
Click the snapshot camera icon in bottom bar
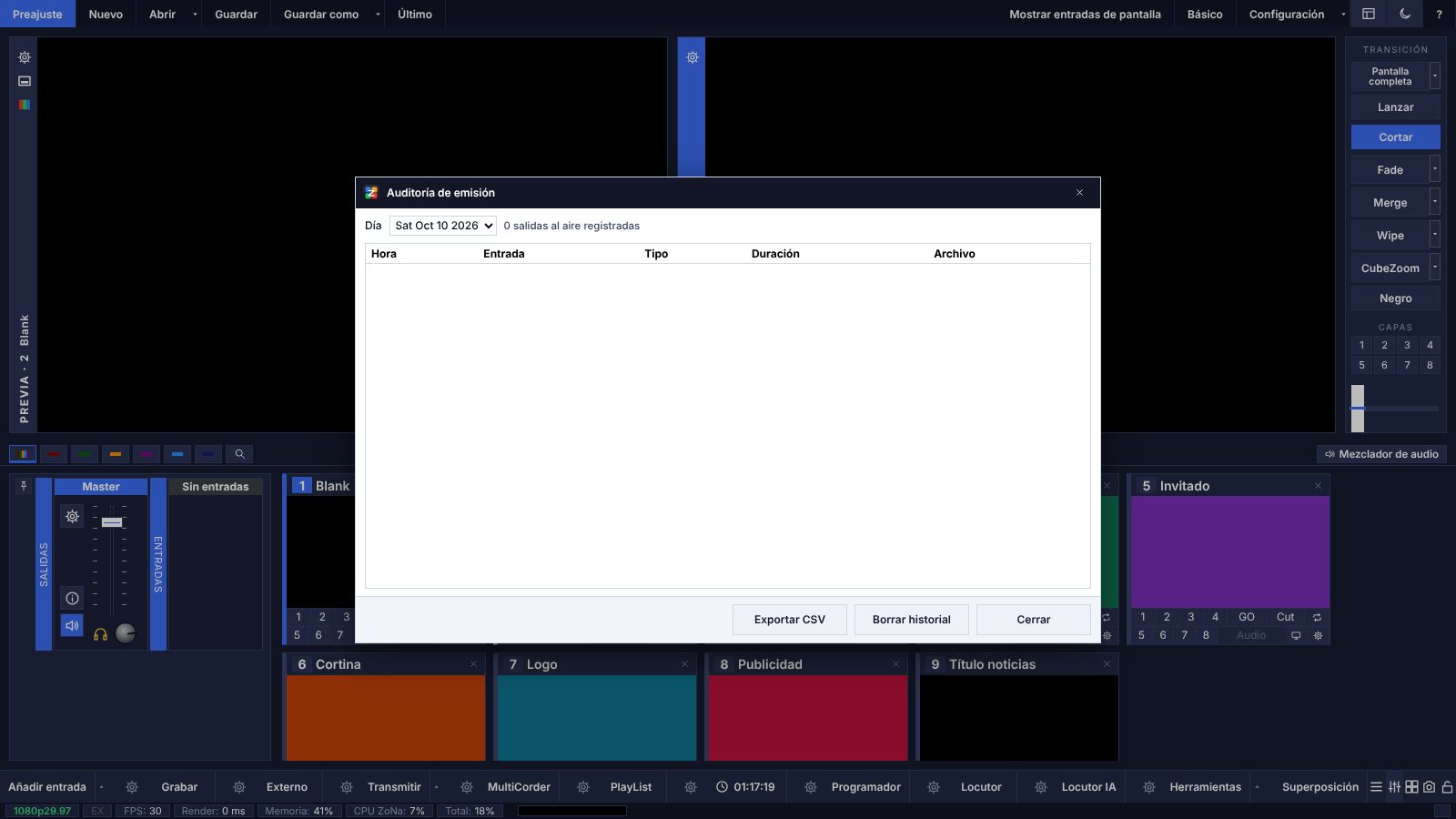1429,787
